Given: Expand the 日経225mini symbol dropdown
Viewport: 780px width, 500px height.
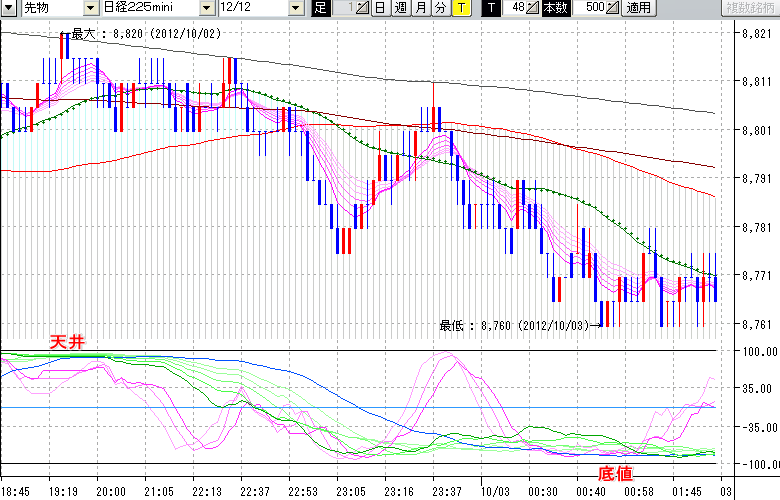Looking at the screenshot, I should click(207, 8).
